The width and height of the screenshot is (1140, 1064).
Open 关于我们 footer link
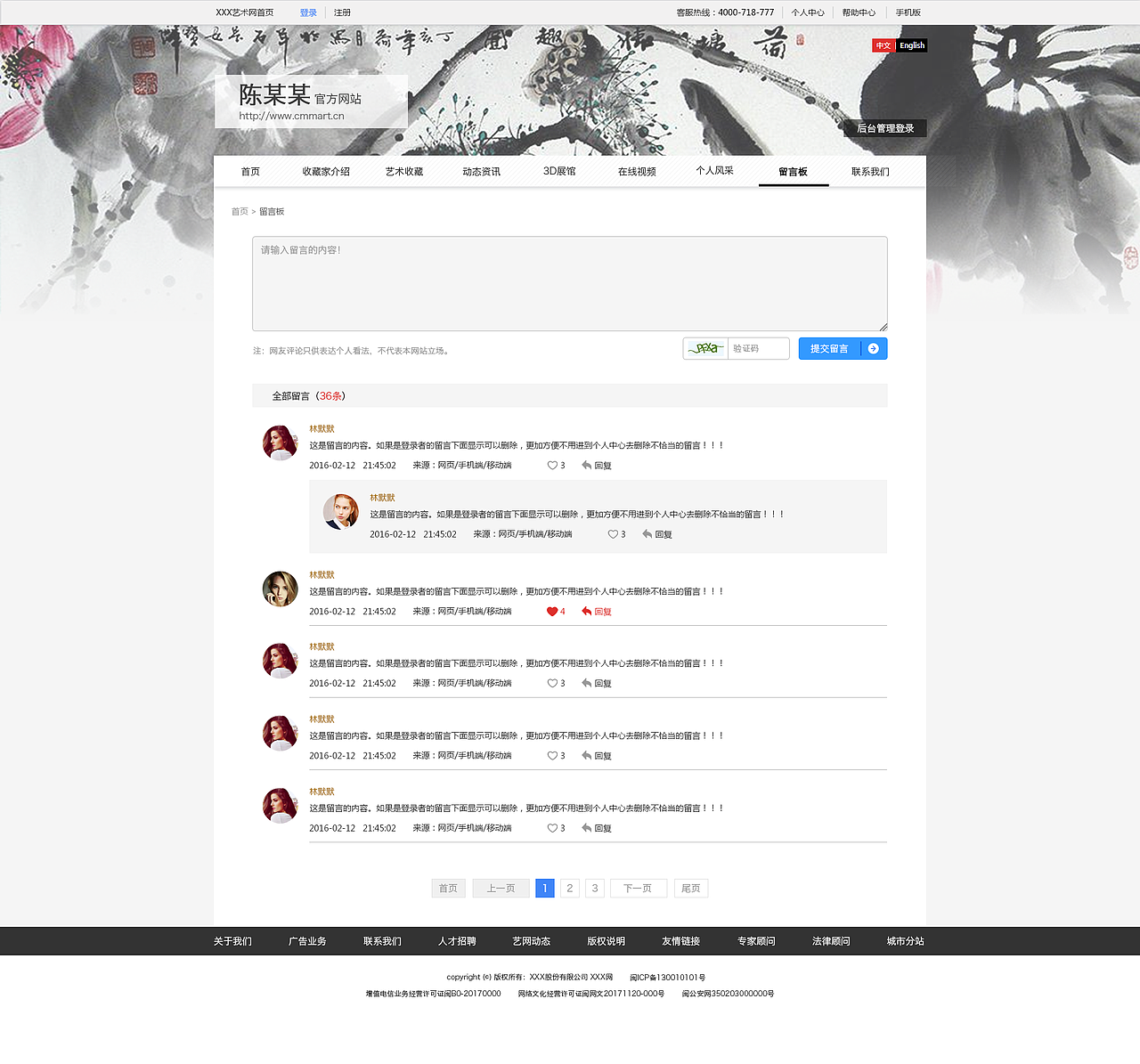pos(232,941)
